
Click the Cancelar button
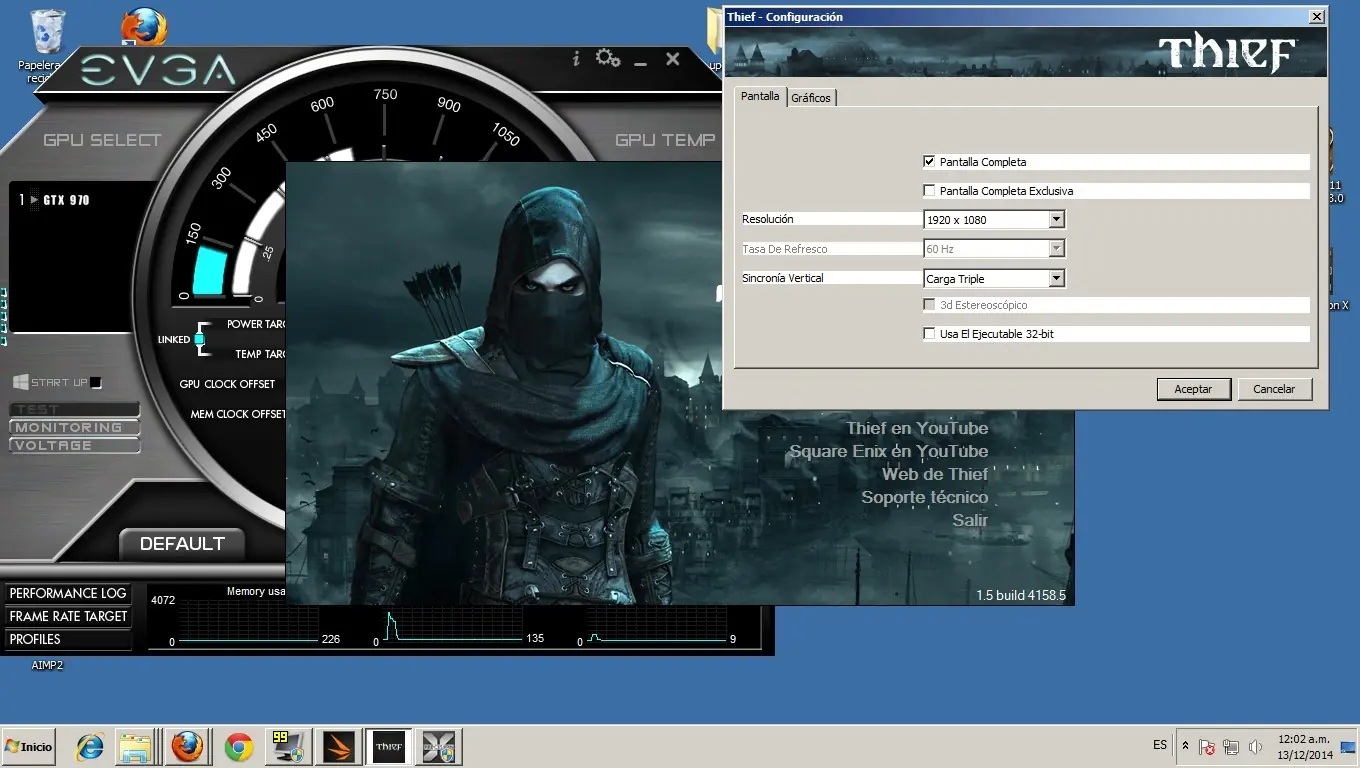[x=1274, y=389]
